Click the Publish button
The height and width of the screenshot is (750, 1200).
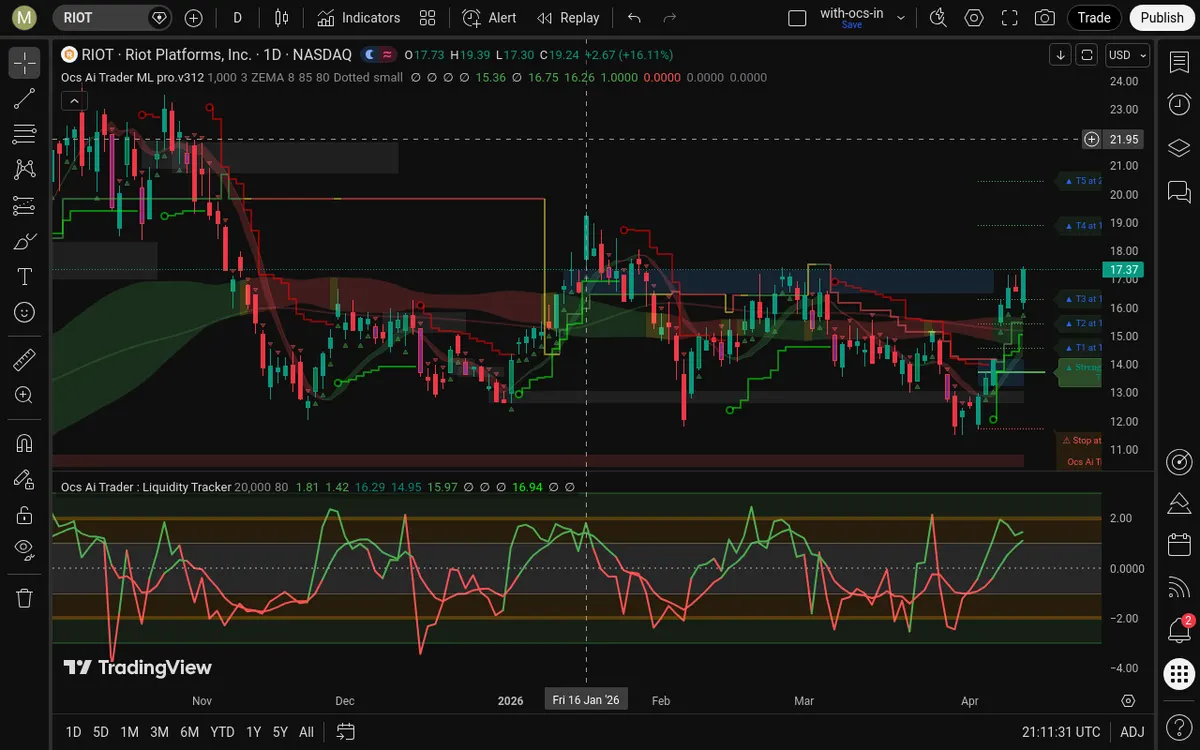point(1162,17)
